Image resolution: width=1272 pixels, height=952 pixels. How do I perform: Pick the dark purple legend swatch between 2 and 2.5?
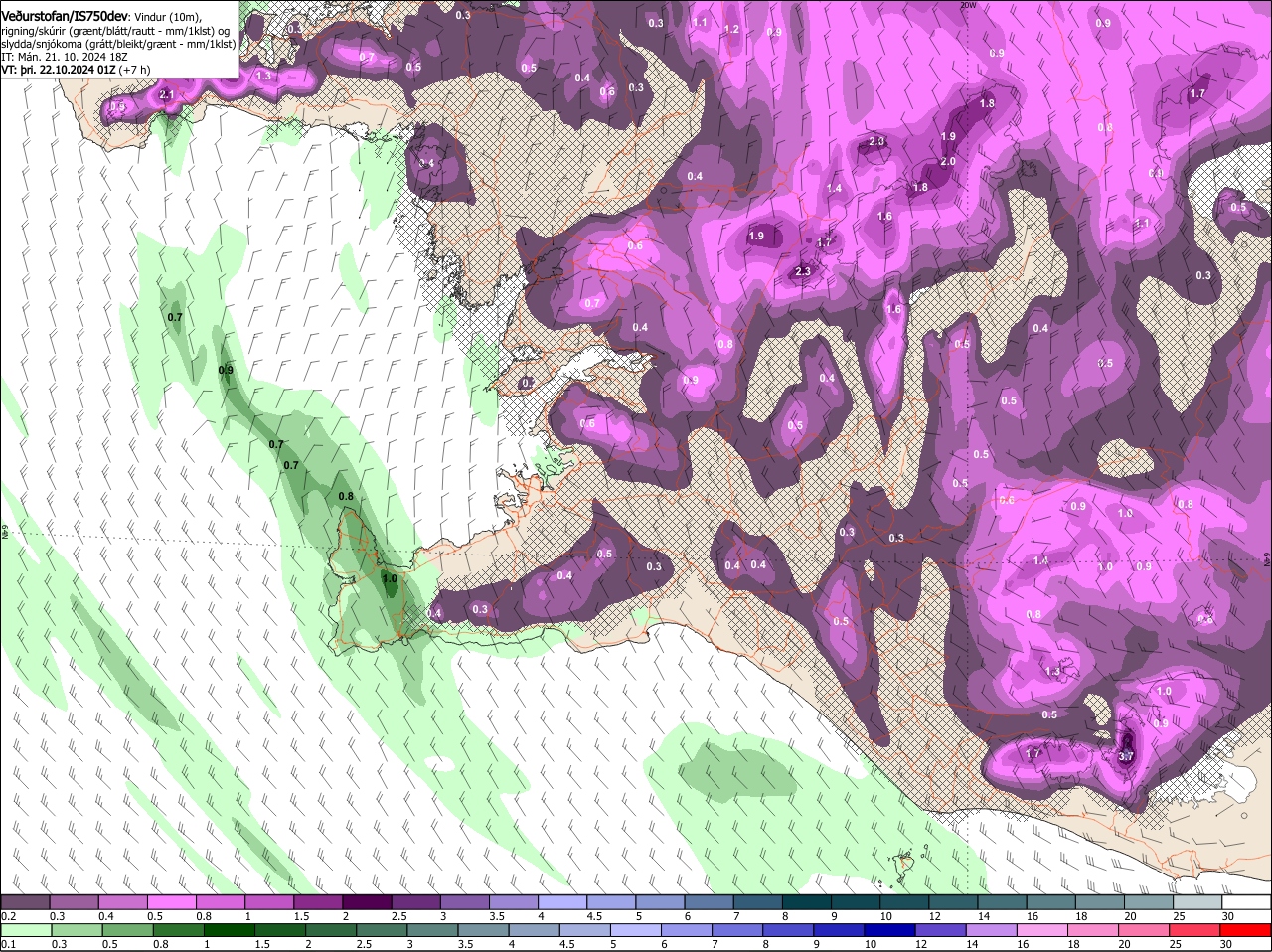[x=369, y=900]
